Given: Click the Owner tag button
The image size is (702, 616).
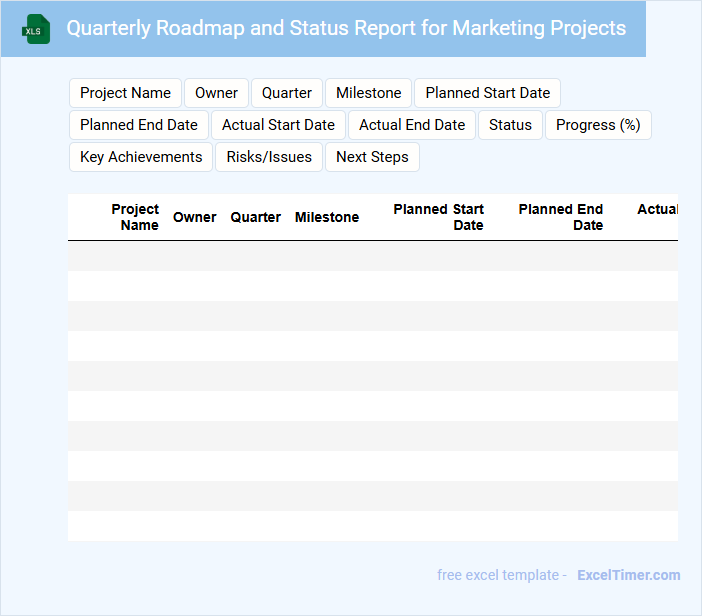Looking at the screenshot, I should [216, 93].
